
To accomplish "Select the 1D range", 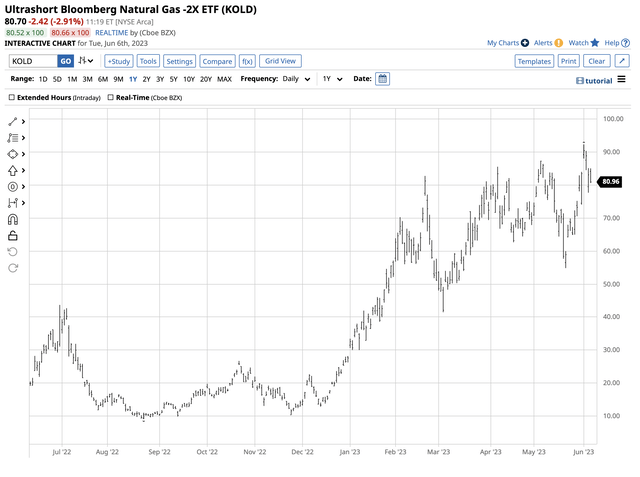I will [x=43, y=79].
